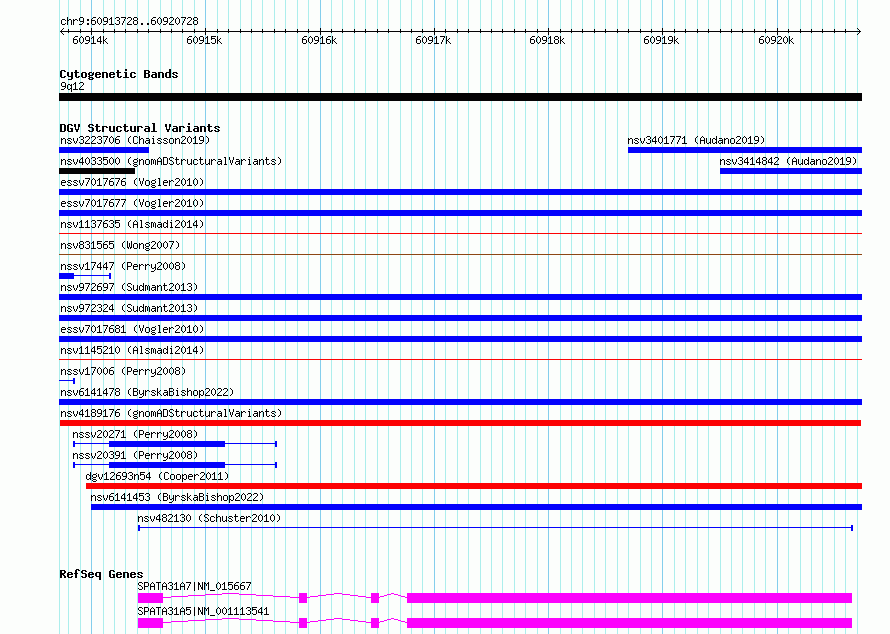
Task: Select the black nsv4033500 variant bar
Action: click(x=97, y=171)
